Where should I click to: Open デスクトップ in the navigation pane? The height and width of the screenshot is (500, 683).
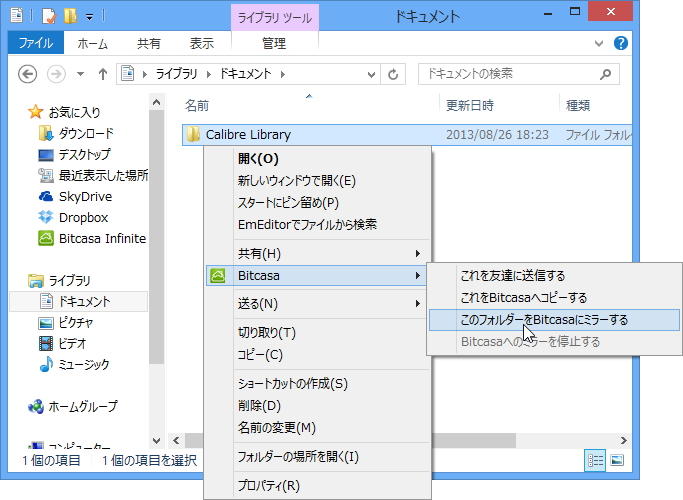pos(74,155)
